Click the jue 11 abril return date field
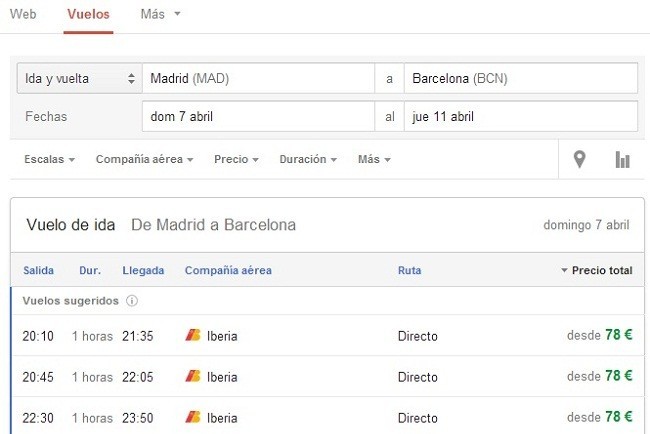650x434 pixels. click(521, 116)
